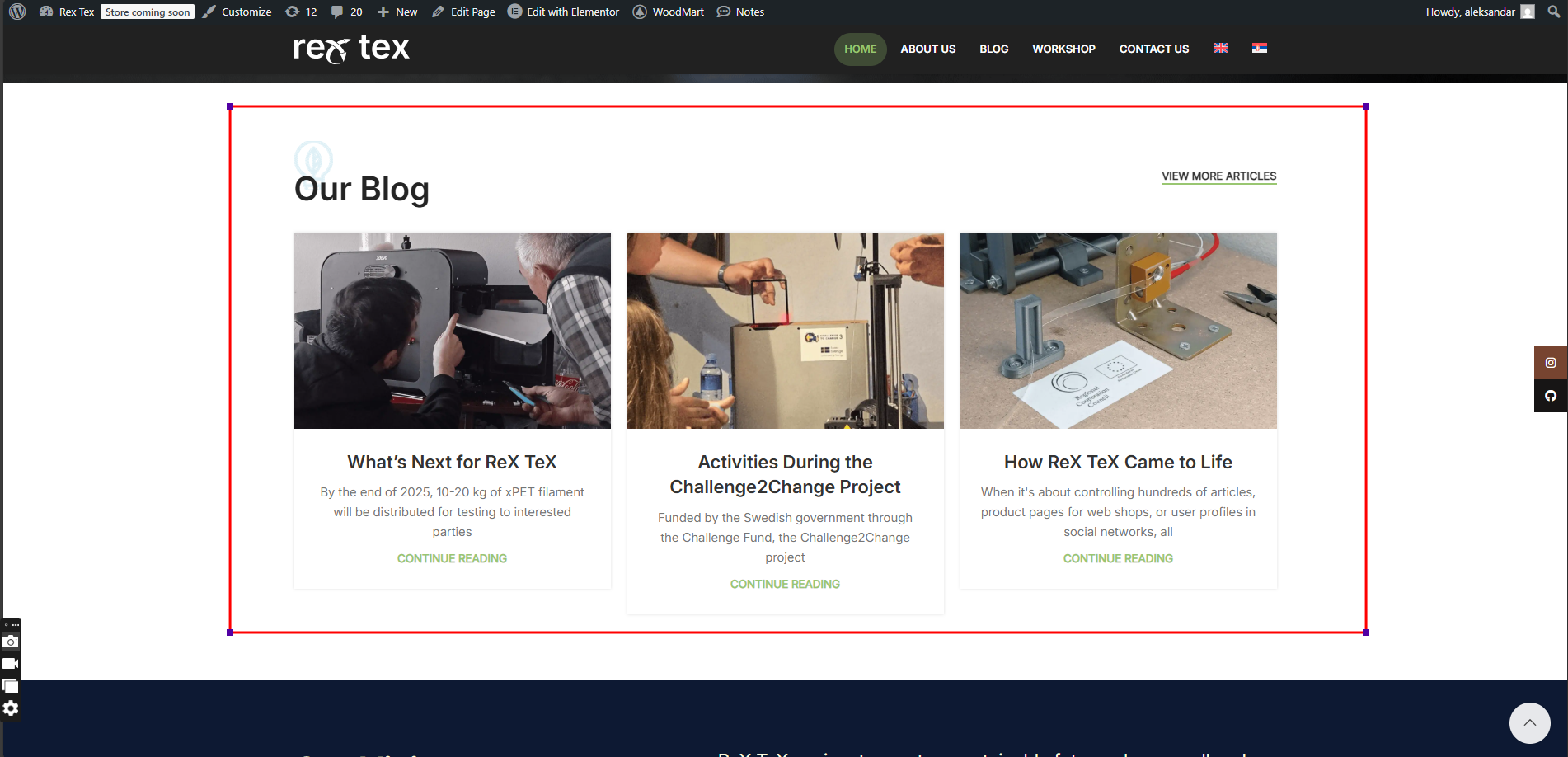Click Edit Page in the admin bar
The width and height of the screenshot is (1568, 757).
click(x=463, y=12)
